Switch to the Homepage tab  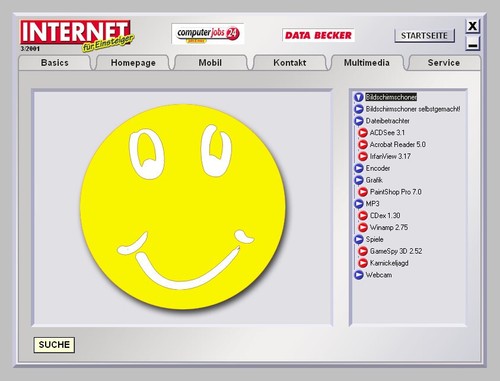[x=133, y=63]
